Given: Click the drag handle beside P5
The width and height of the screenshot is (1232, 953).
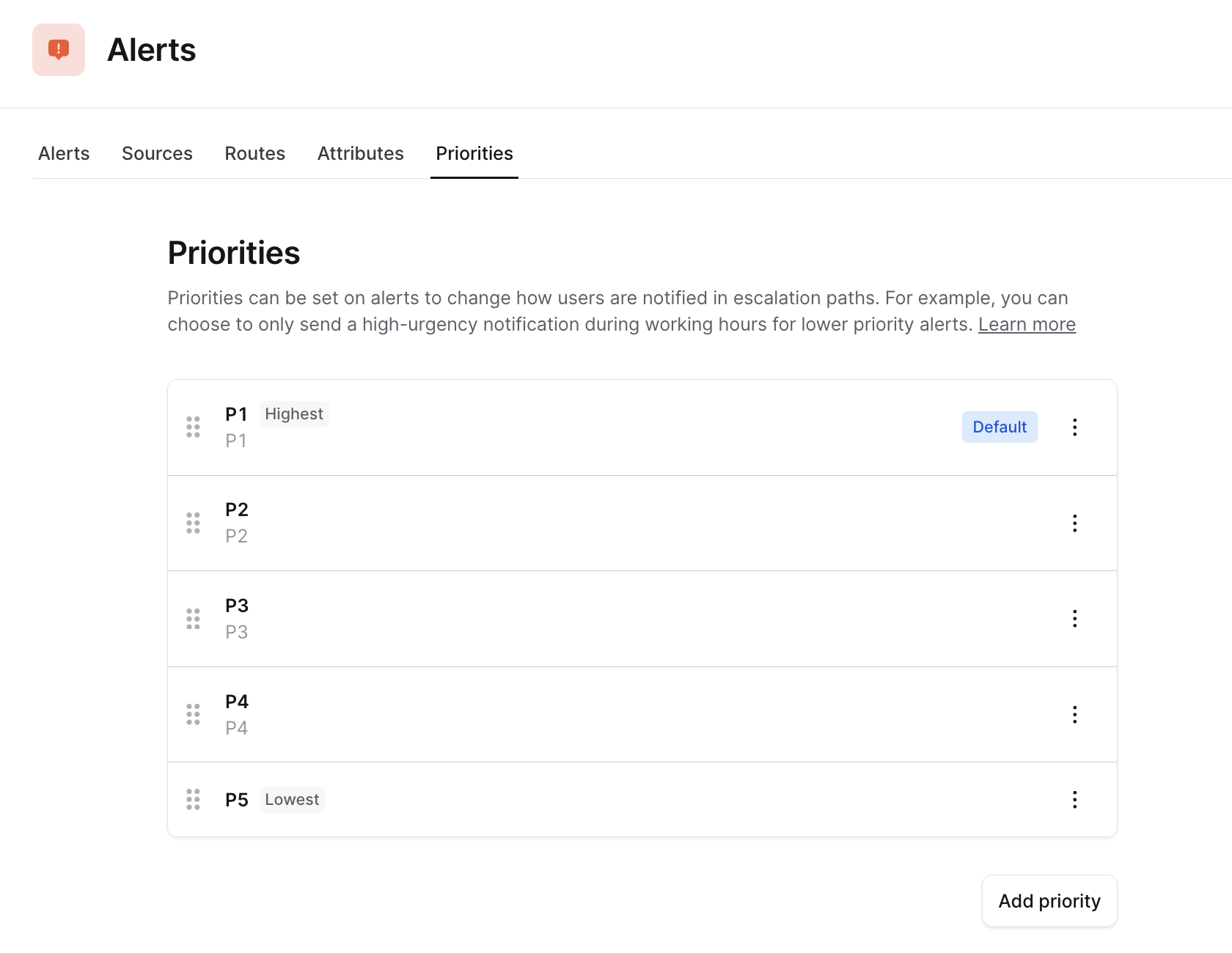Looking at the screenshot, I should [193, 800].
